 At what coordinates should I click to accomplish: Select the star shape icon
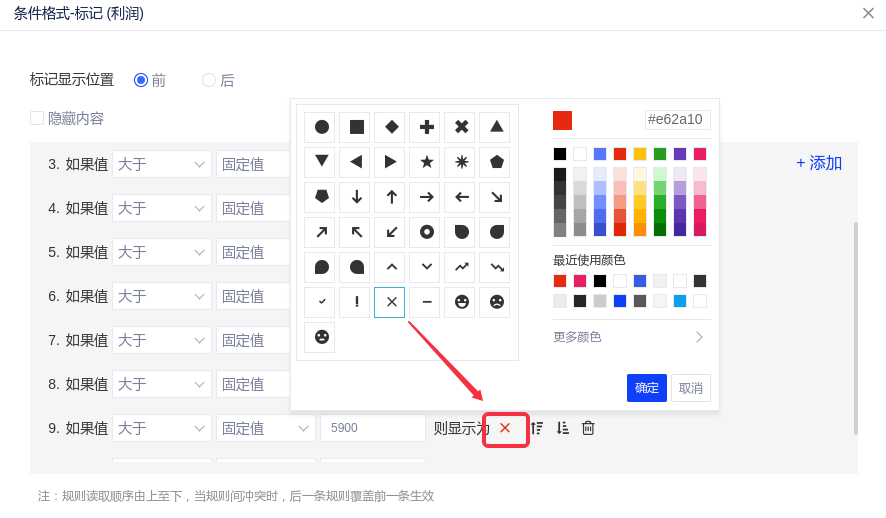(427, 162)
